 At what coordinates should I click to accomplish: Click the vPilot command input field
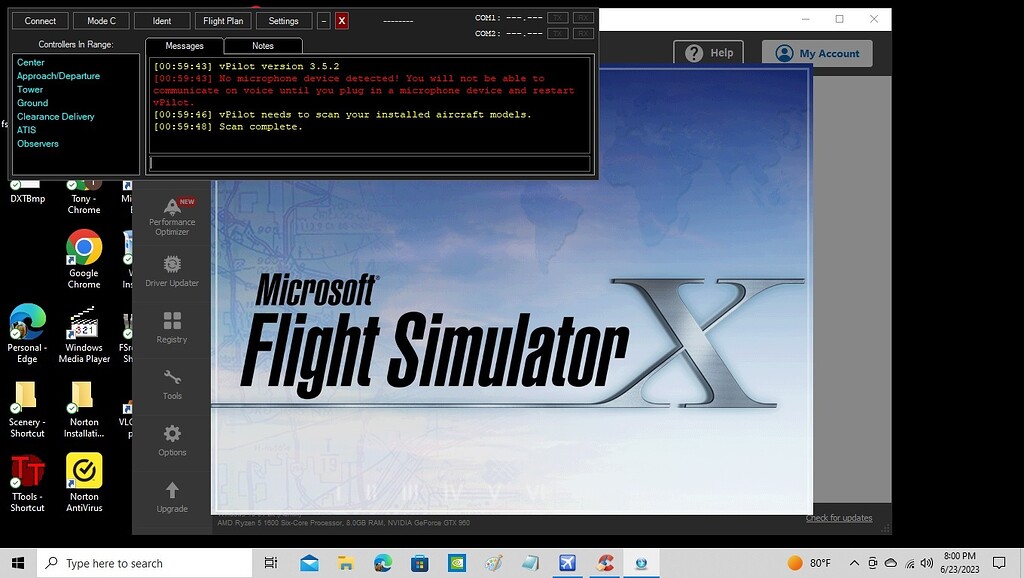pyautogui.click(x=370, y=163)
